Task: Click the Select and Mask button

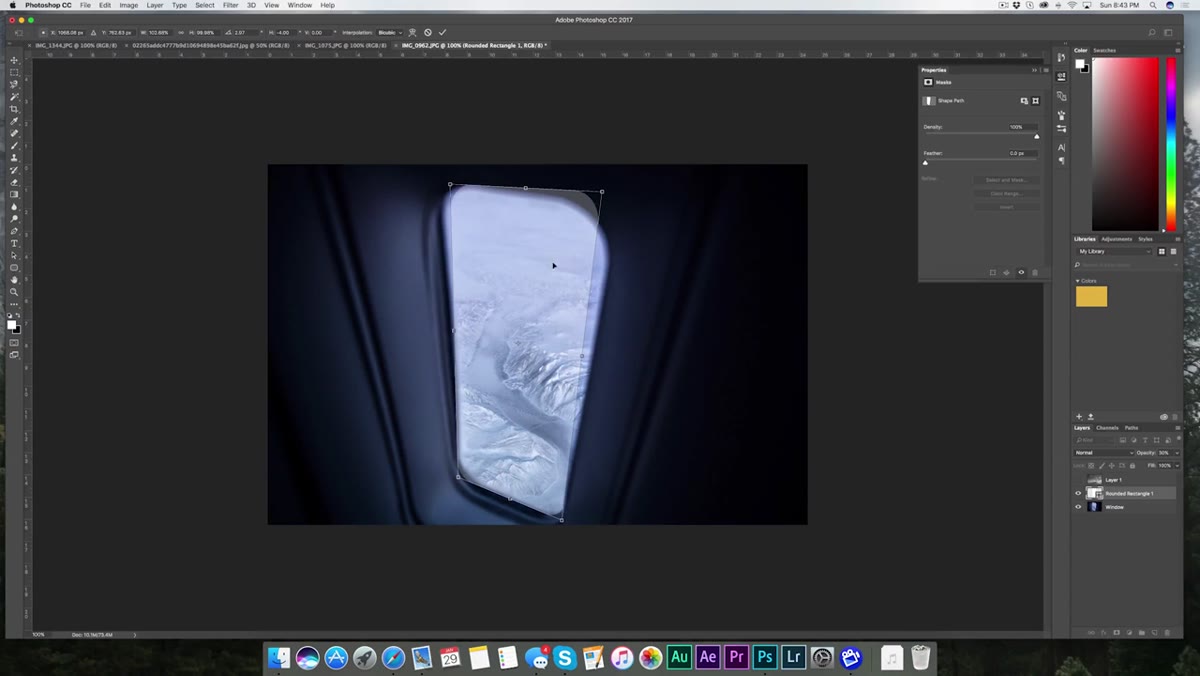Action: [x=1006, y=180]
